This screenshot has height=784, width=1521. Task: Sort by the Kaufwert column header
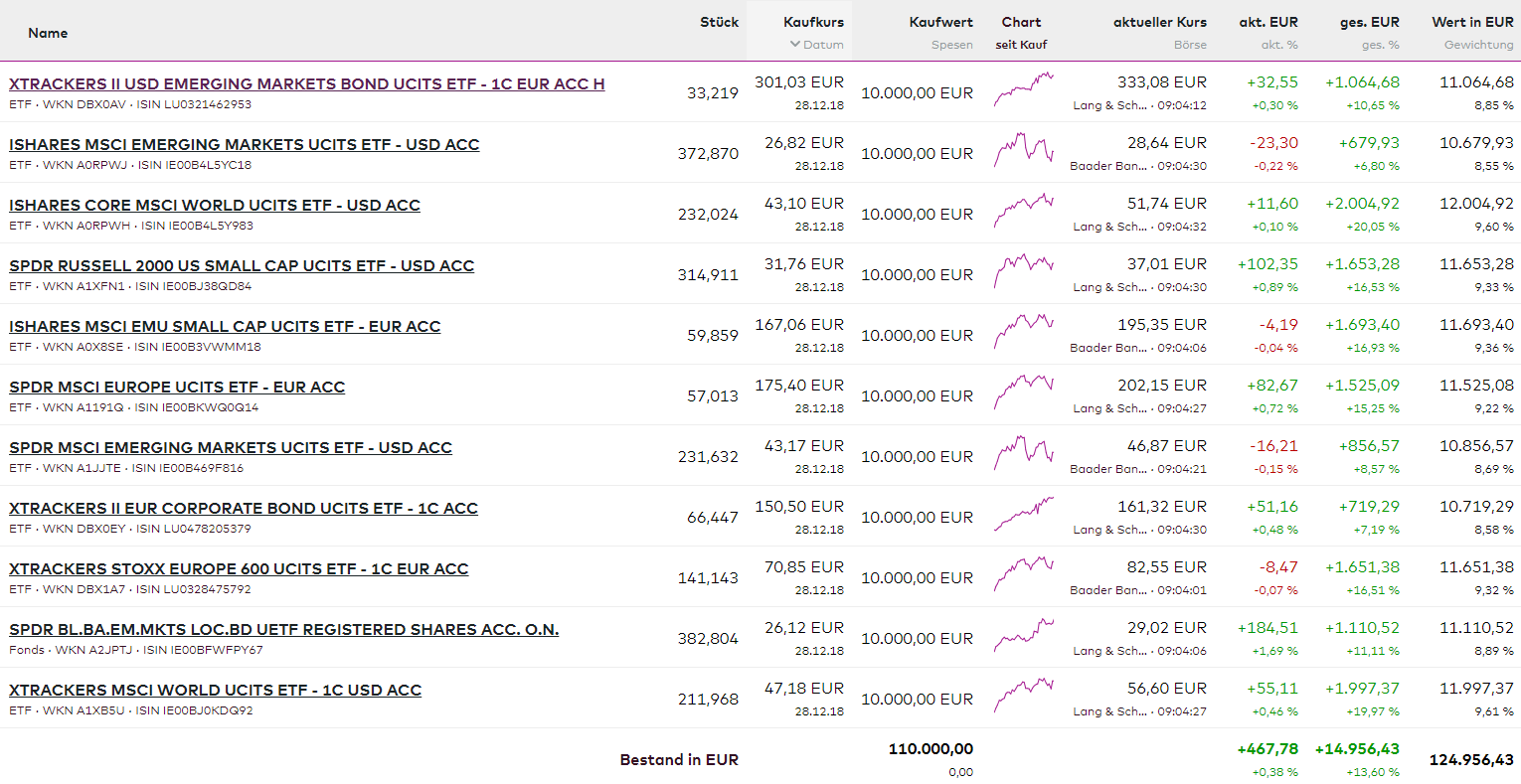(x=940, y=22)
